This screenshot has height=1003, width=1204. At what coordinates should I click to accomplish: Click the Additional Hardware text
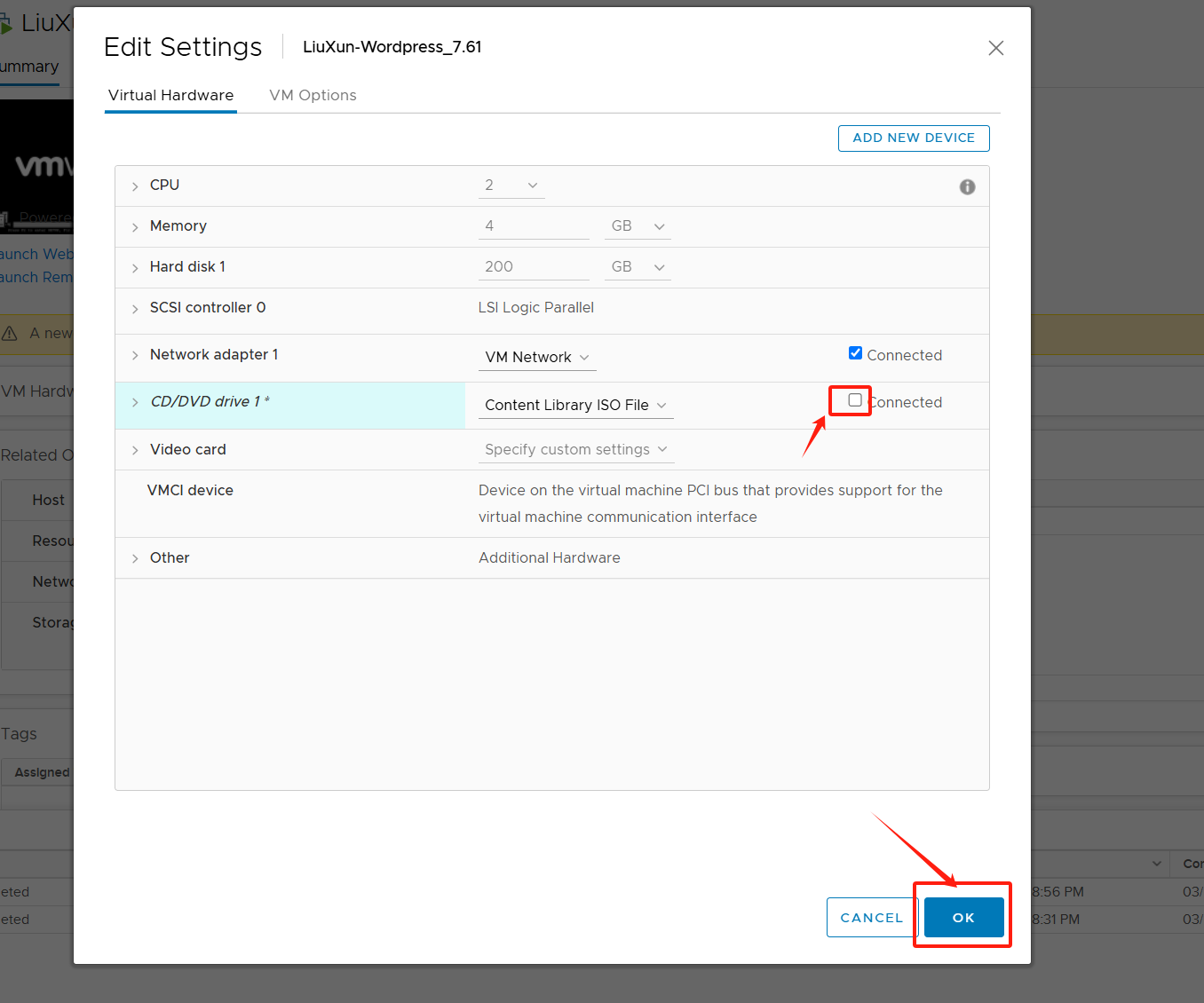(550, 557)
